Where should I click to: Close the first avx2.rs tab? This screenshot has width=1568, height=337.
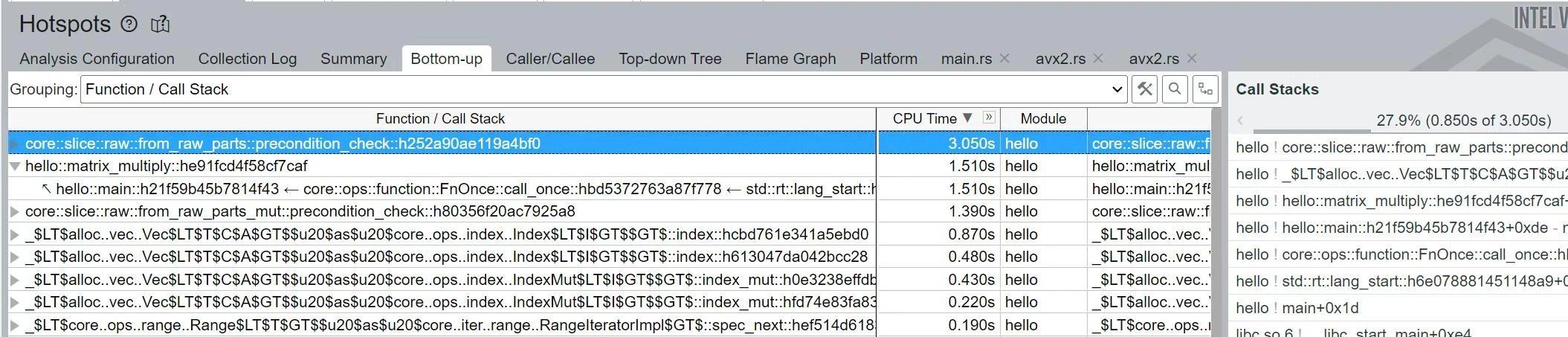coord(1098,58)
